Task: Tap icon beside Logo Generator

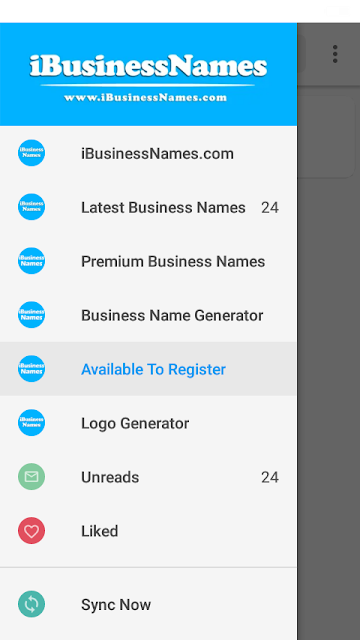Action: (31, 423)
